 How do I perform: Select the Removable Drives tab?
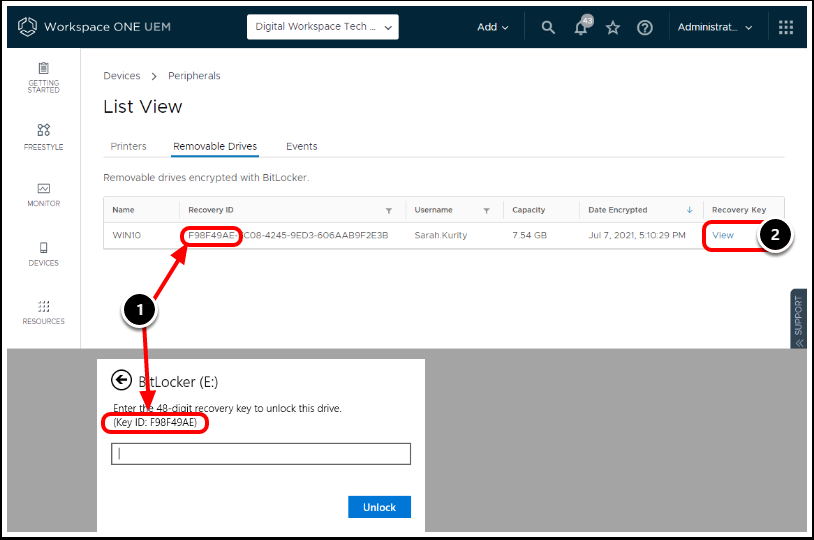point(215,146)
